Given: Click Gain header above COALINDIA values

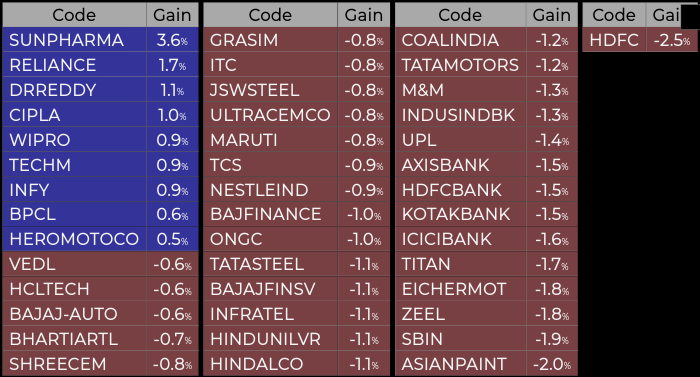Looking at the screenshot, I should pyautogui.click(x=552, y=15).
